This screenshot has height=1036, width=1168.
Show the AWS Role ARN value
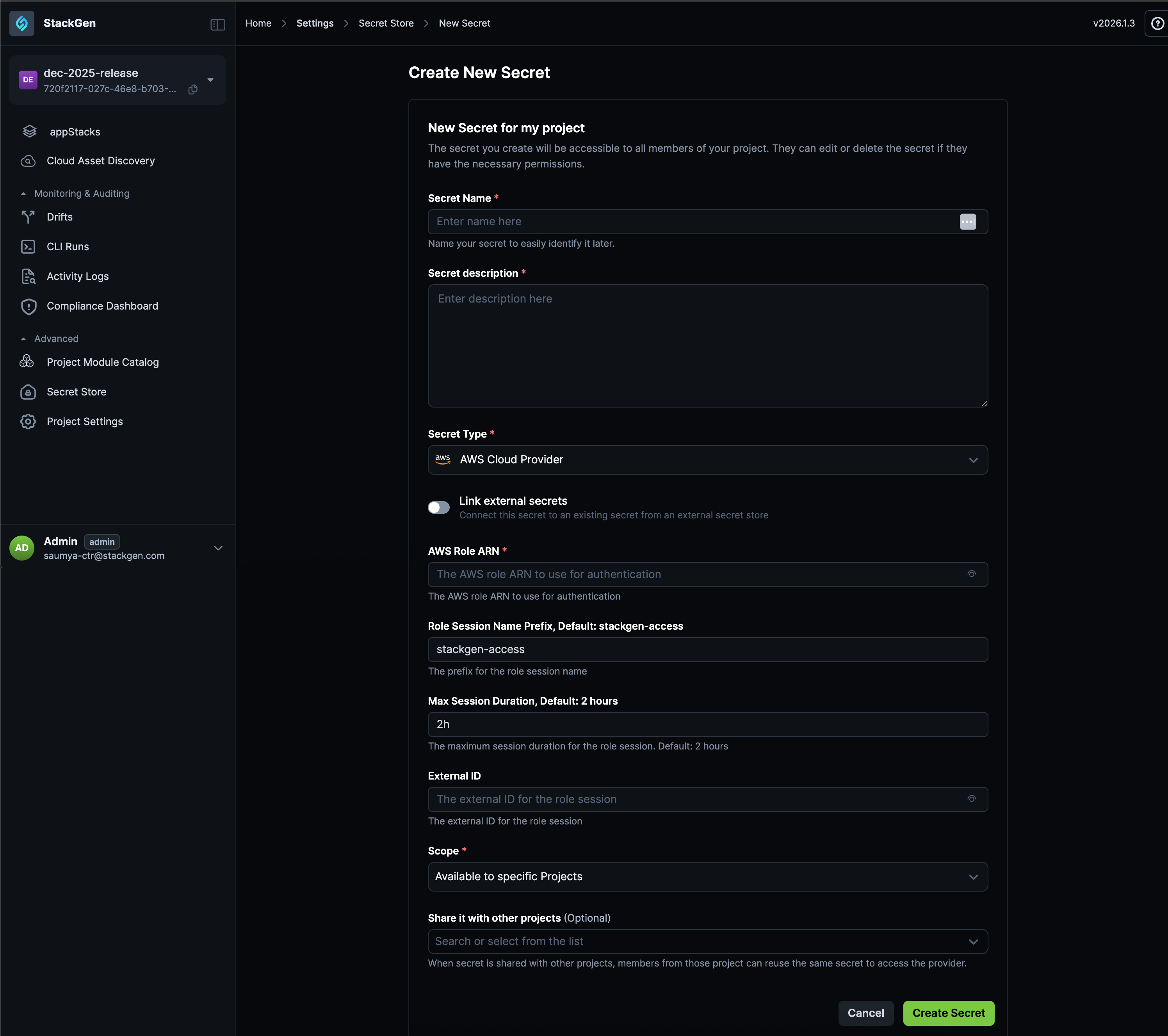(971, 574)
